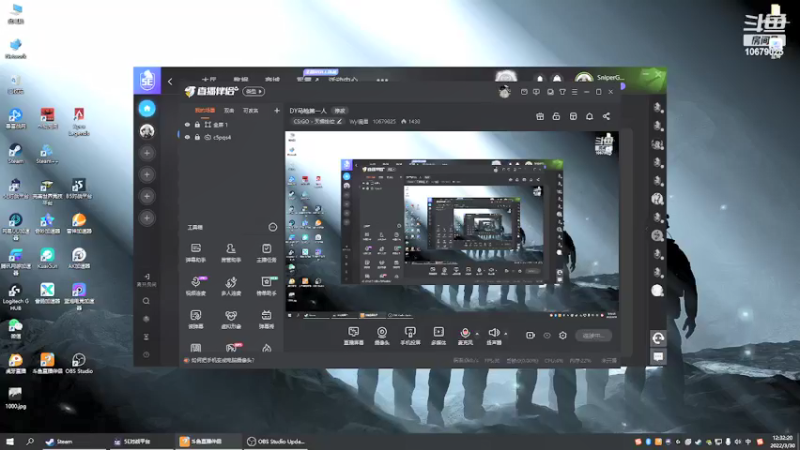The height and width of the screenshot is (450, 800).
Task: Open the multi-person mic-link tool
Action: point(231,286)
